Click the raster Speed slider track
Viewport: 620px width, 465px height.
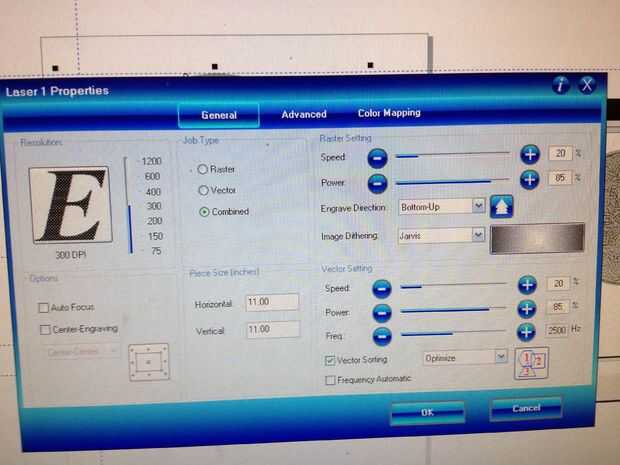click(453, 155)
